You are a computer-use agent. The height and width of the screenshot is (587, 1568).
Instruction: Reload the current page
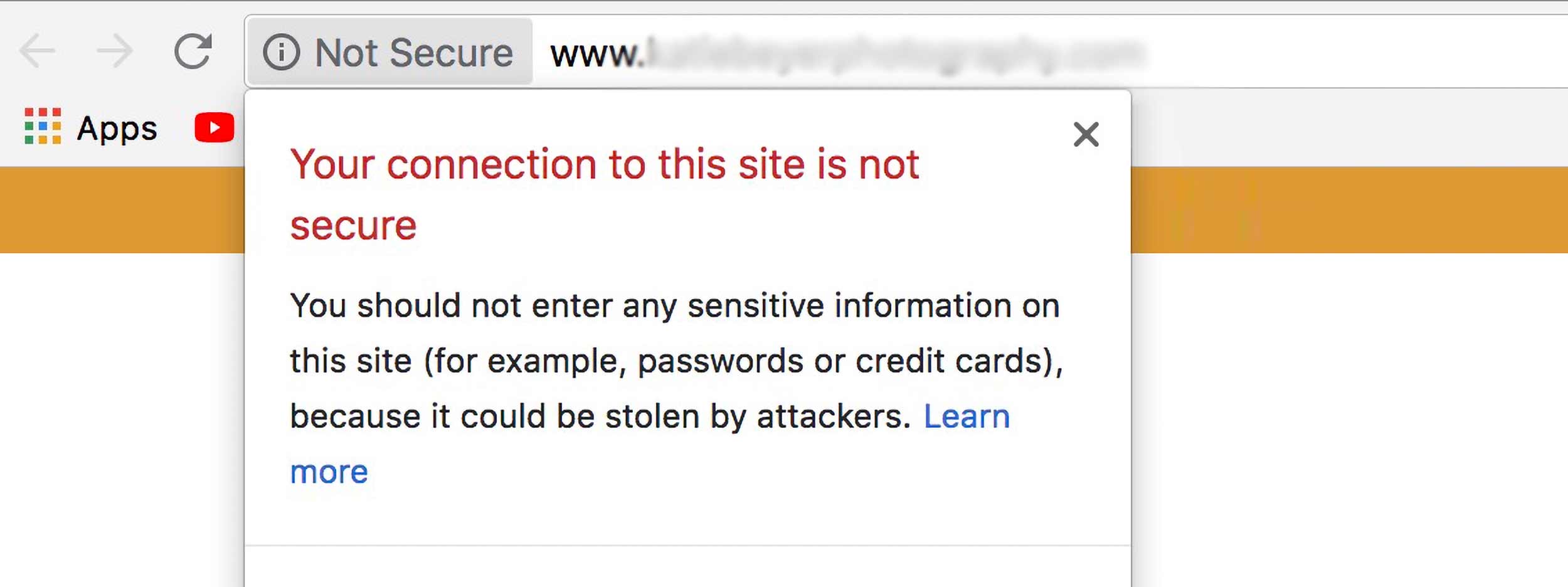click(193, 51)
